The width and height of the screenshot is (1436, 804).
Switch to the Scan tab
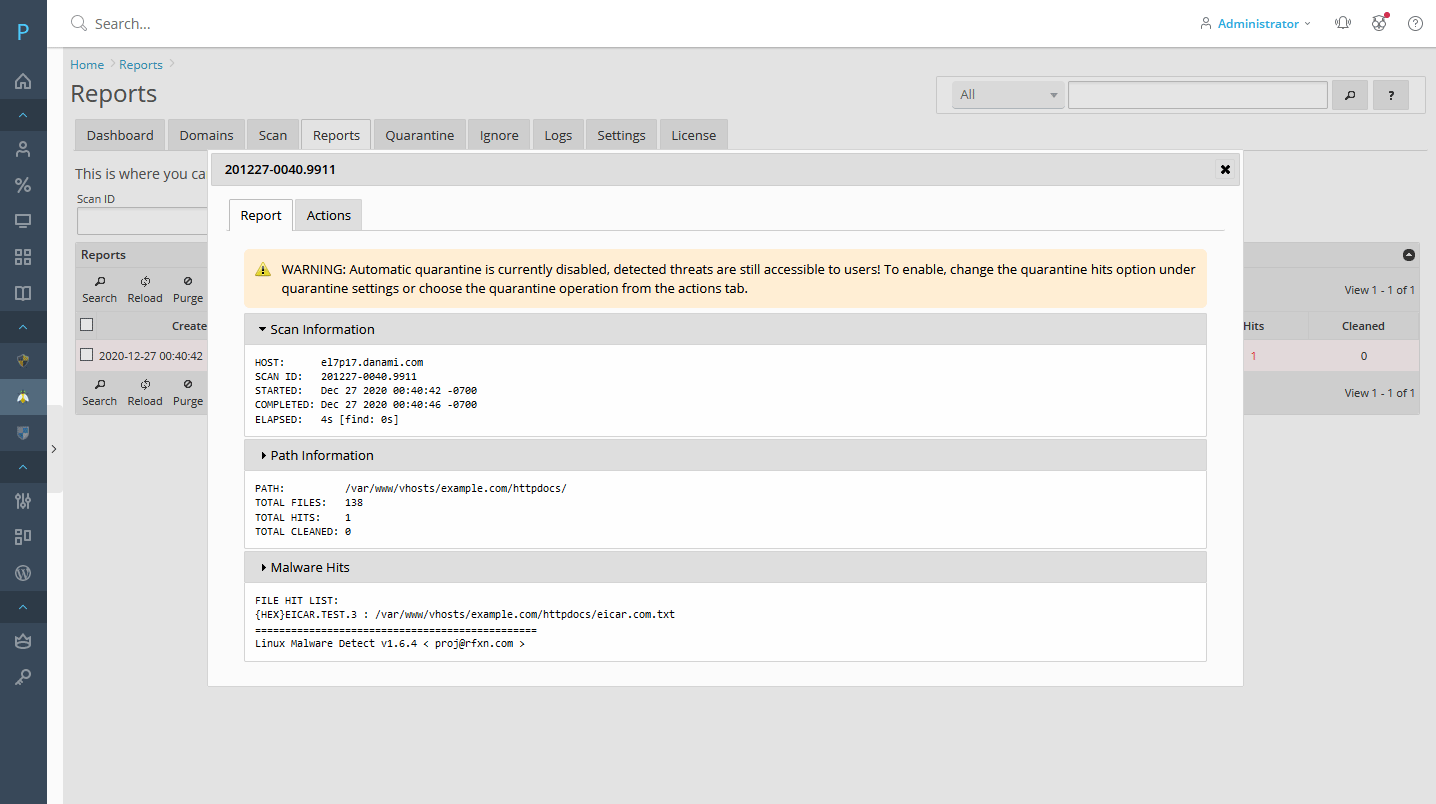[273, 135]
